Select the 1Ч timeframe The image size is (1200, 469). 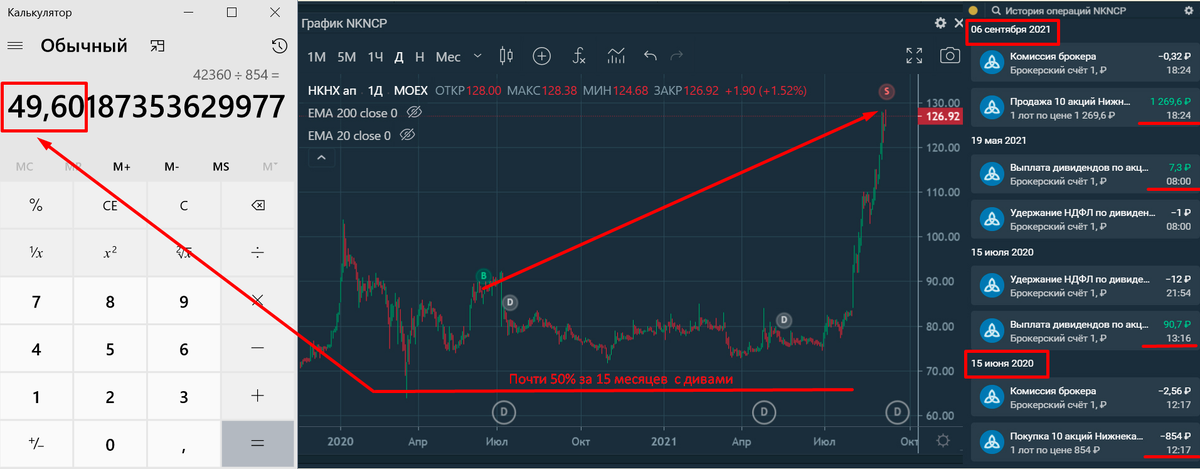pyautogui.click(x=376, y=57)
